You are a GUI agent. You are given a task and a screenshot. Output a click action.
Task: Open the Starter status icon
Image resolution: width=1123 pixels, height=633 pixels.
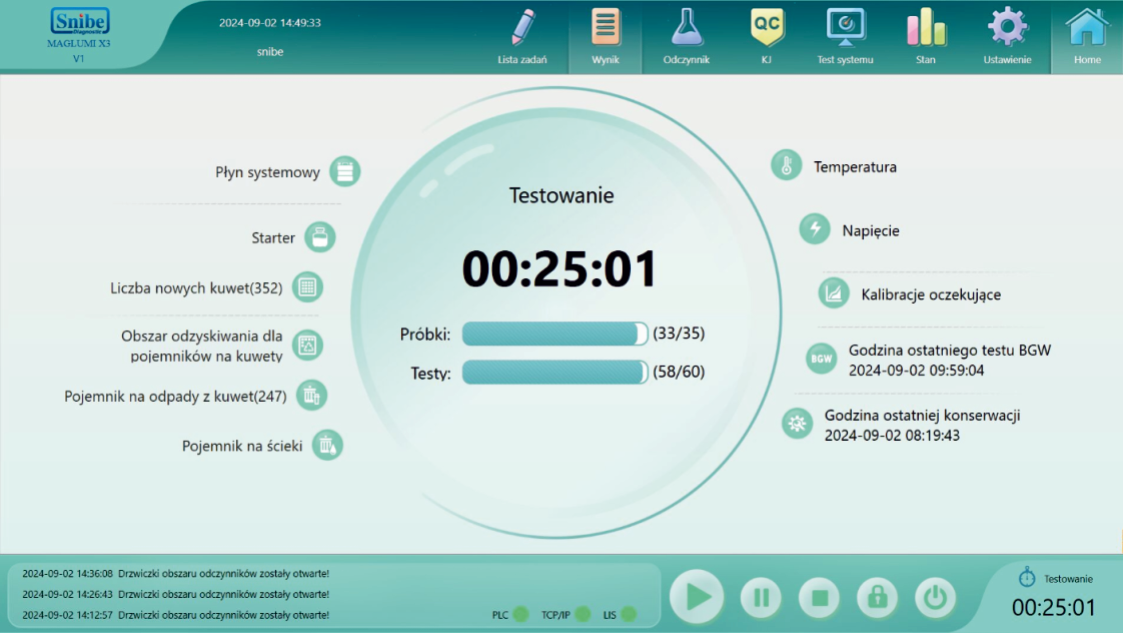click(x=320, y=238)
